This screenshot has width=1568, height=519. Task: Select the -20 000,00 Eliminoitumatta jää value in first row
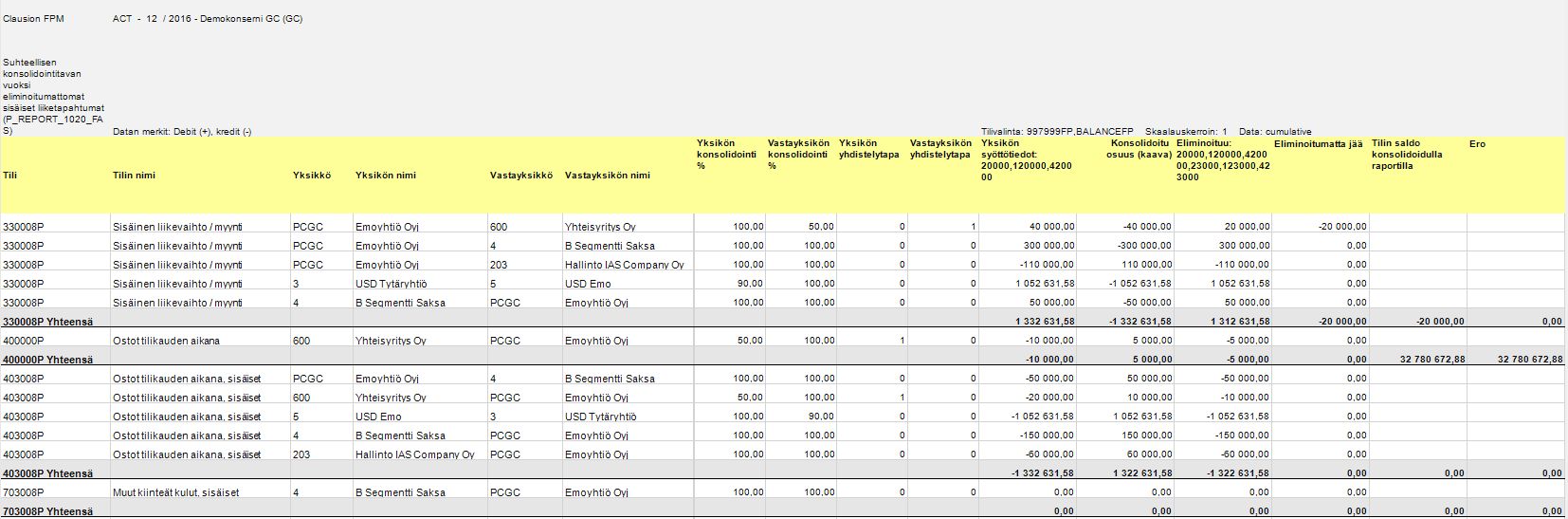pos(1342,227)
